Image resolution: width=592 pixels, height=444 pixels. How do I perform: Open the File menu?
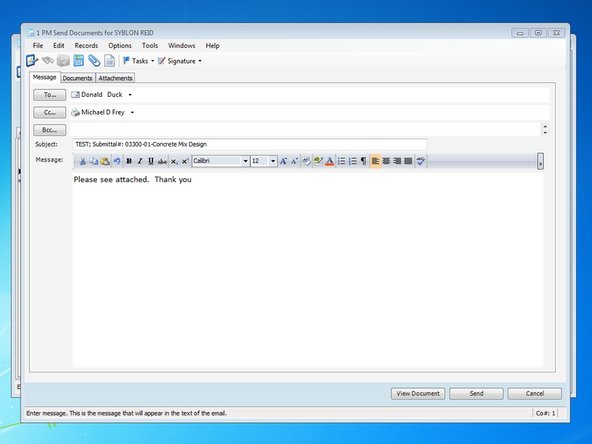pyautogui.click(x=38, y=46)
